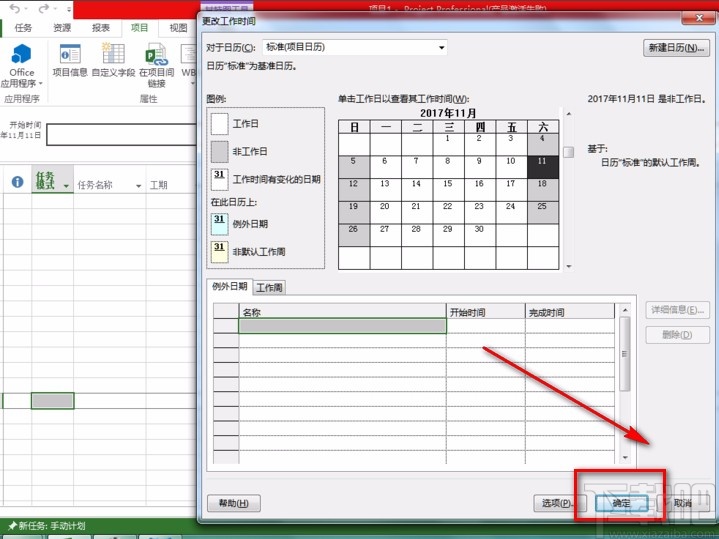This screenshot has height=539, width=719.
Task: Click the 非默认工作周 legend swatch
Action: [219, 251]
